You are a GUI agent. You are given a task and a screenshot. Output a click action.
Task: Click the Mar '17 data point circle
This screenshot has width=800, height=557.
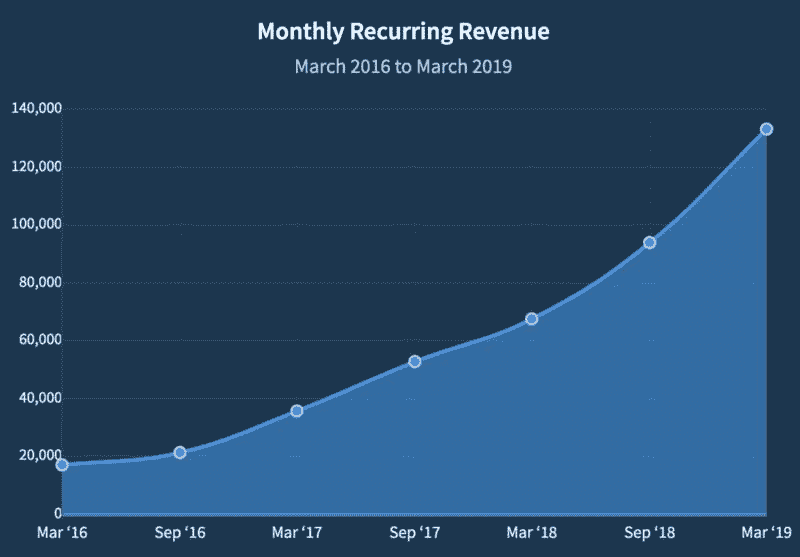(x=297, y=411)
